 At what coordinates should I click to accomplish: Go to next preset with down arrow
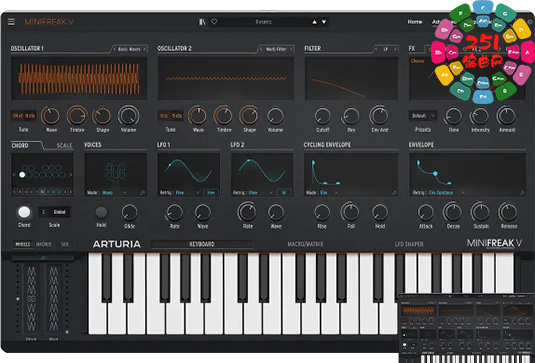coord(324,22)
